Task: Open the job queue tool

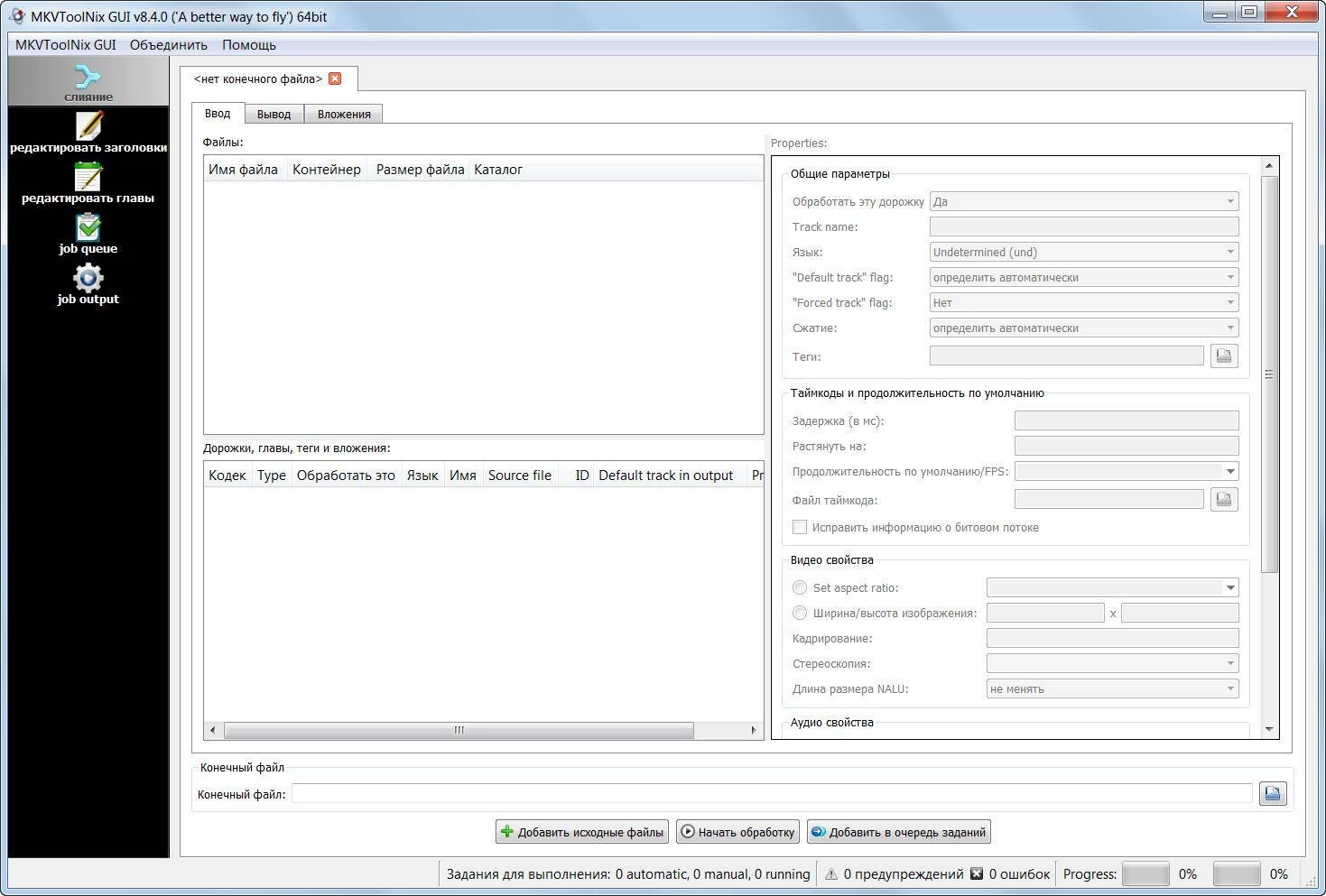Action: [x=88, y=234]
